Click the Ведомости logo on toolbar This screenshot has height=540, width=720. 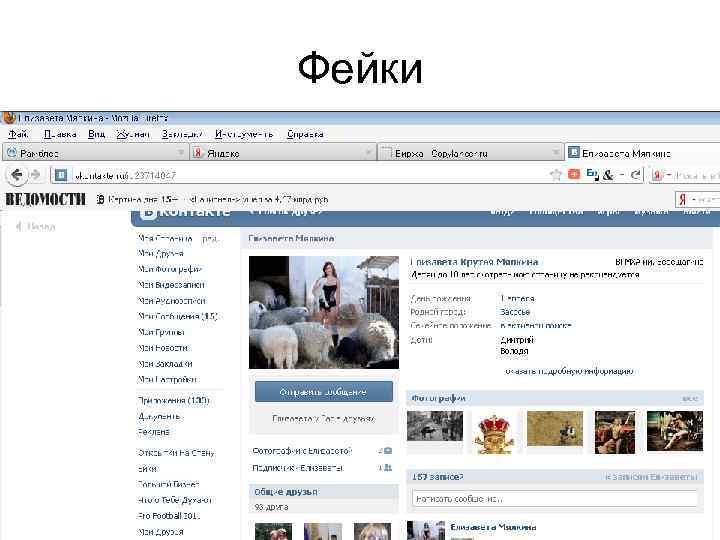click(45, 199)
